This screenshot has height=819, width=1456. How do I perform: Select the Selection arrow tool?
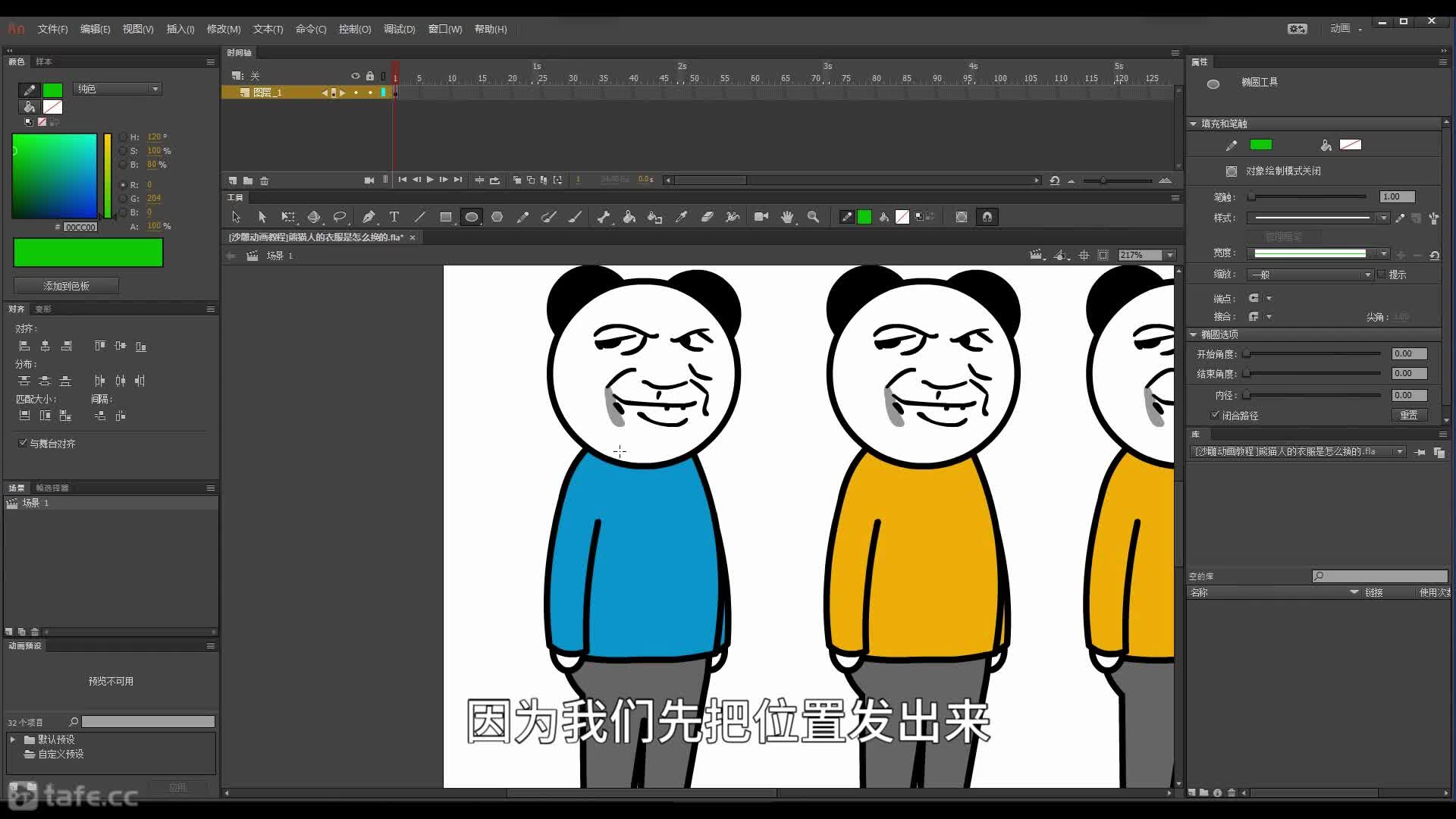coord(236,217)
